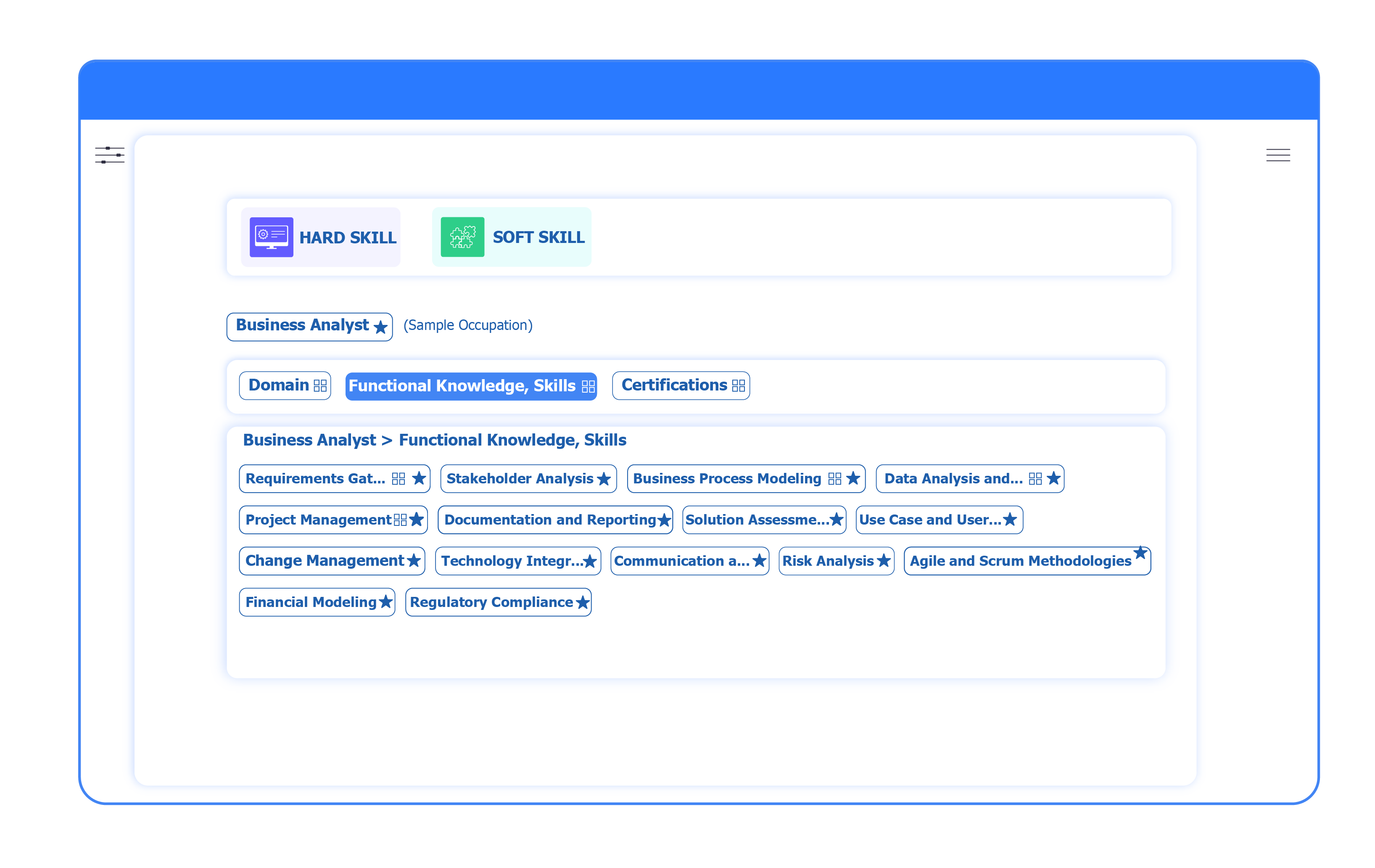The width and height of the screenshot is (1375, 868).
Task: Open the Business Analyst occupation chip
Action: point(309,327)
